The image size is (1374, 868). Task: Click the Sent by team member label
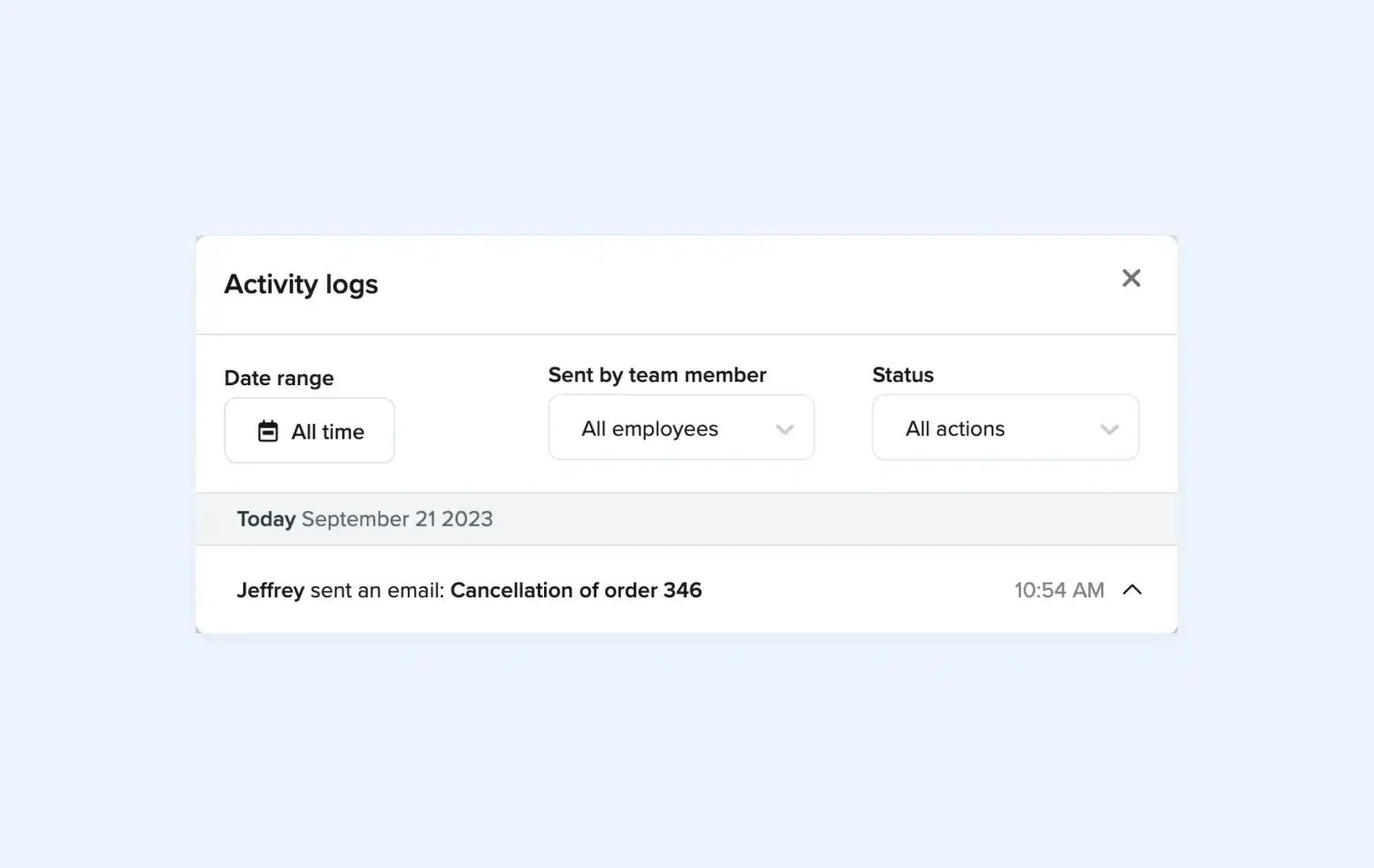tap(657, 374)
